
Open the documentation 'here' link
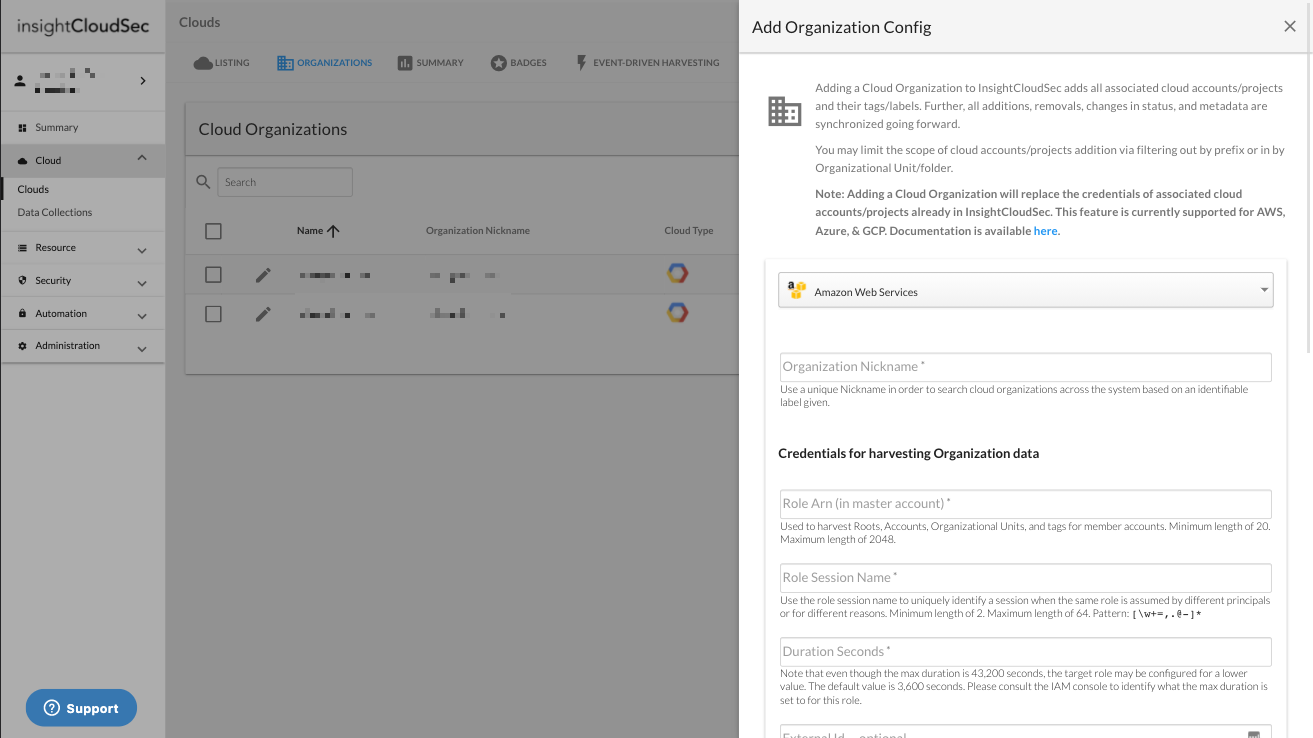tap(1045, 231)
